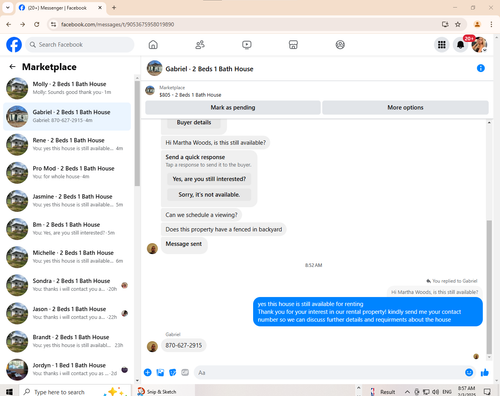Click the conversation list scrollbar
Image resolution: width=500 pixels, height=396 pixels.
[137, 133]
